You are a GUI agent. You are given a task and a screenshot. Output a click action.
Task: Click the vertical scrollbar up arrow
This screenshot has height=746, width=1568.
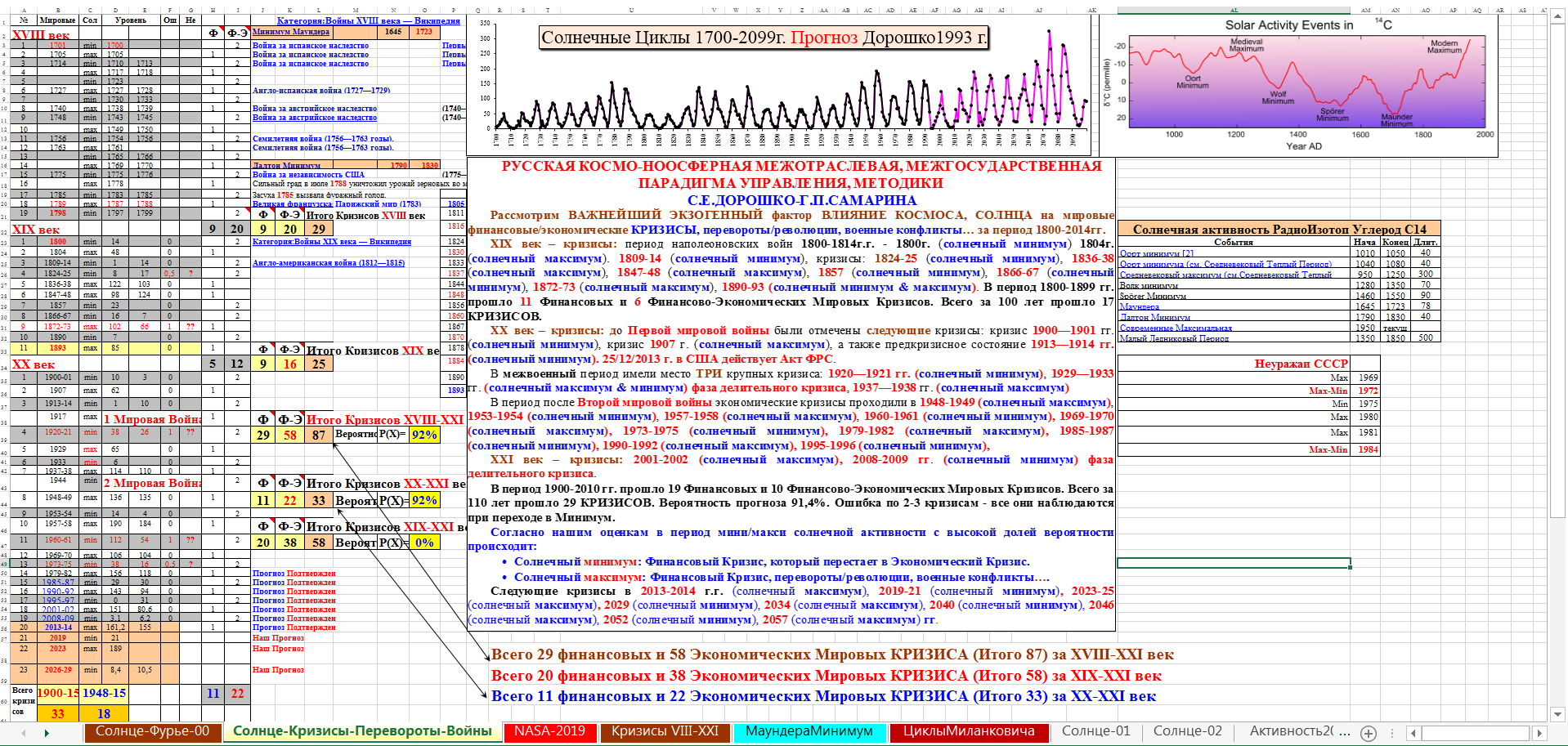(1558, 14)
